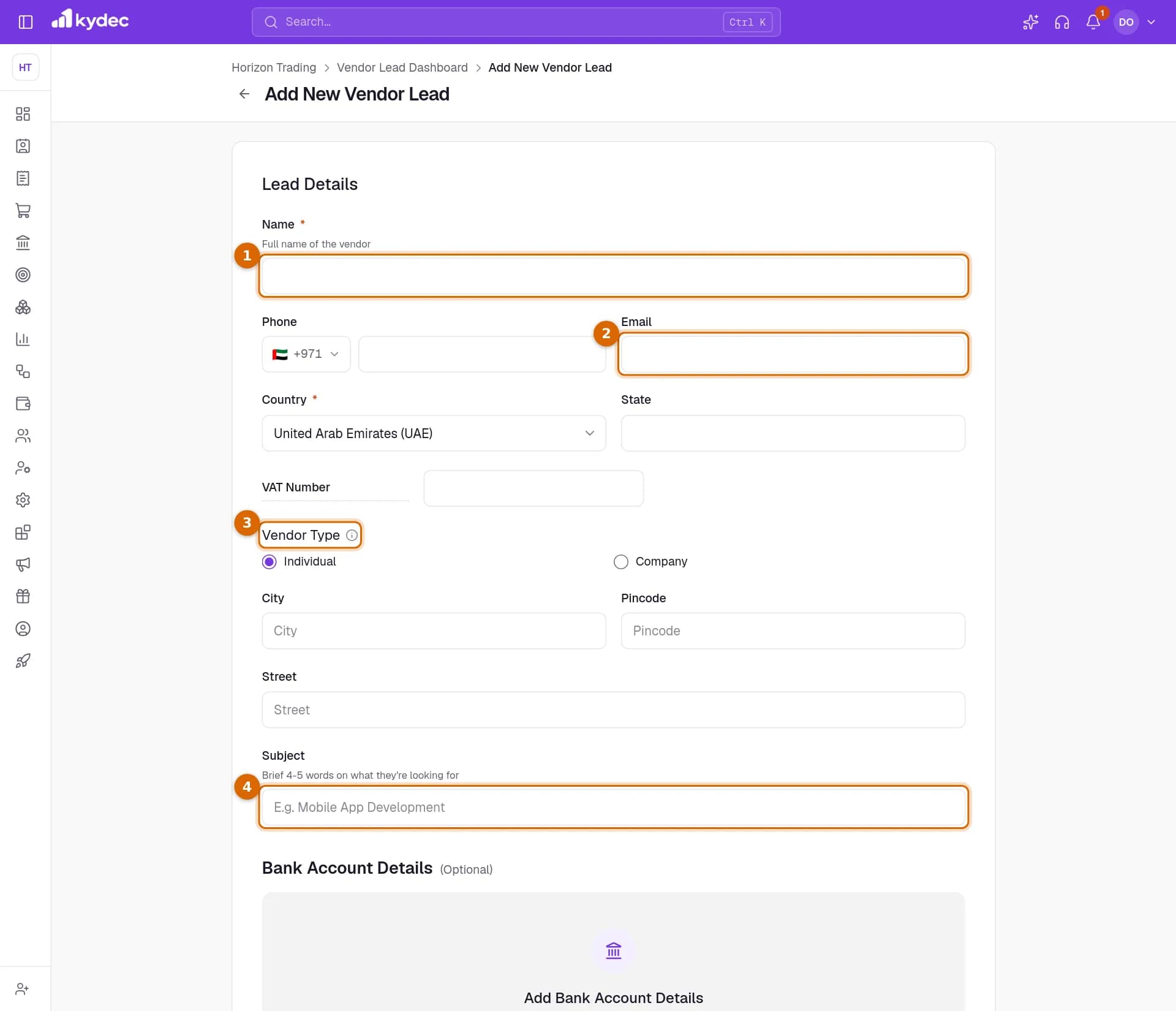Click the City input field
The height and width of the screenshot is (1011, 1176).
tap(434, 631)
